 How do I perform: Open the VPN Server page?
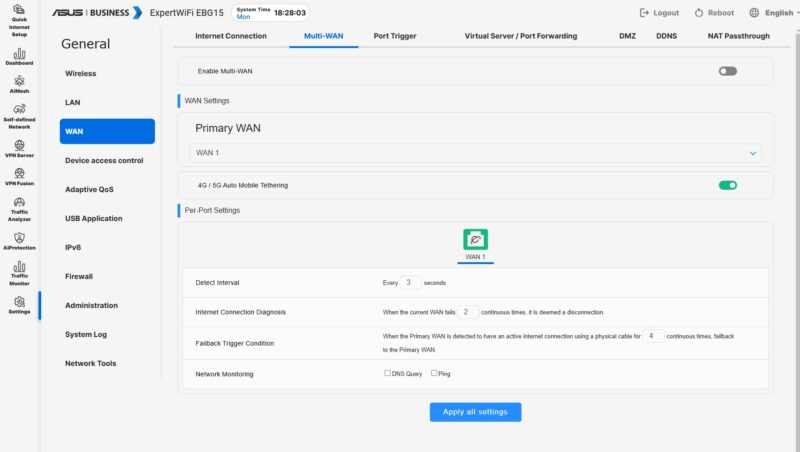point(19,149)
